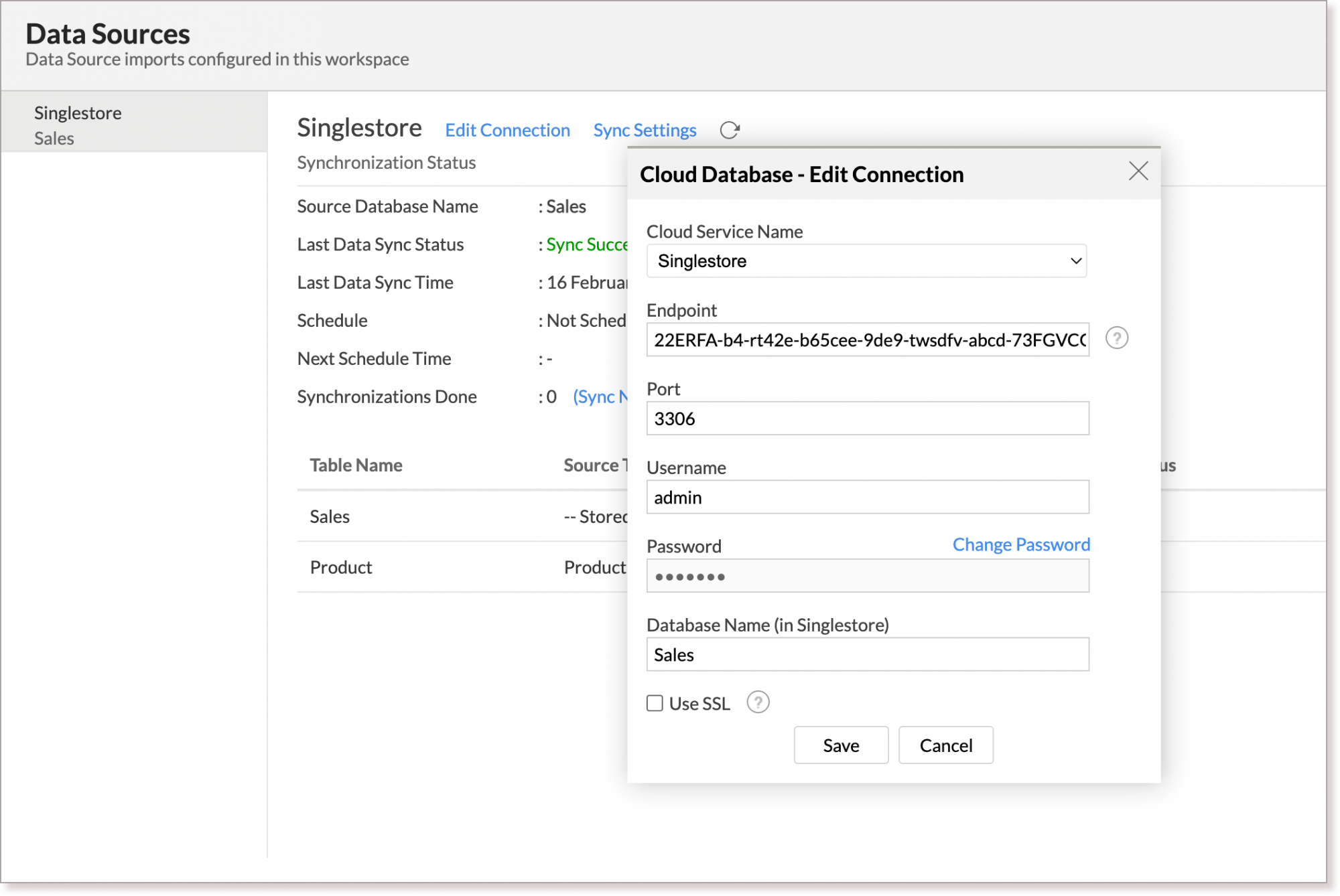Expand the Cloud Service Name dropdown
The width and height of the screenshot is (1340, 896).
tap(866, 261)
